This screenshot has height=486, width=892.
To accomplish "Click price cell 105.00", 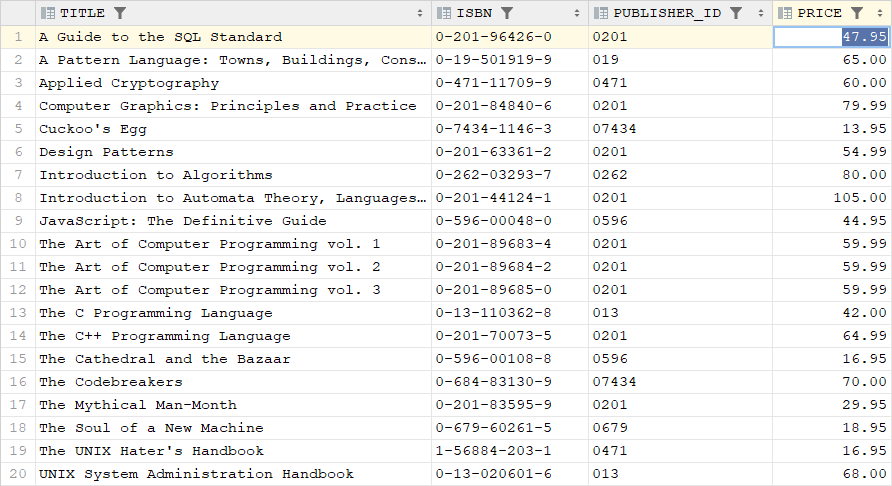I will pos(832,198).
